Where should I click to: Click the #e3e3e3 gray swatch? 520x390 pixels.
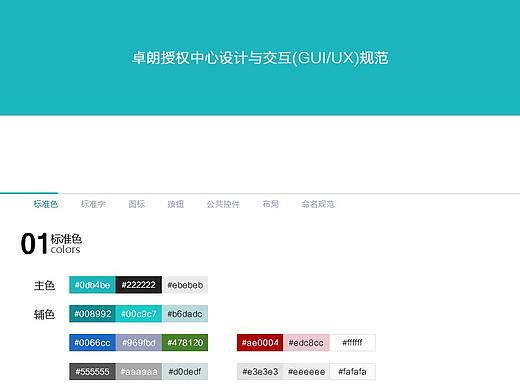(x=260, y=372)
